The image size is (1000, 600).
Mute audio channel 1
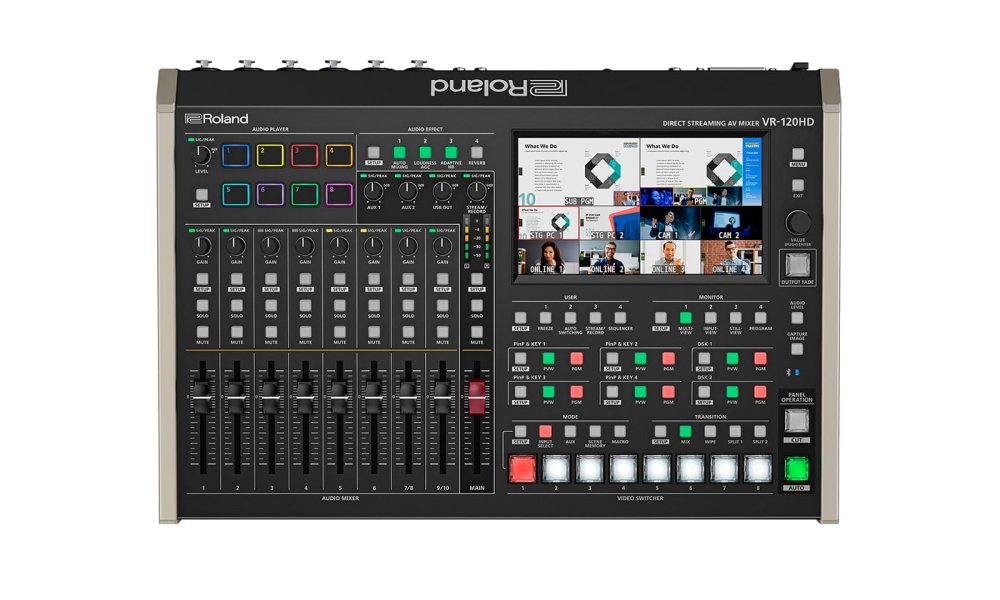click(x=202, y=331)
